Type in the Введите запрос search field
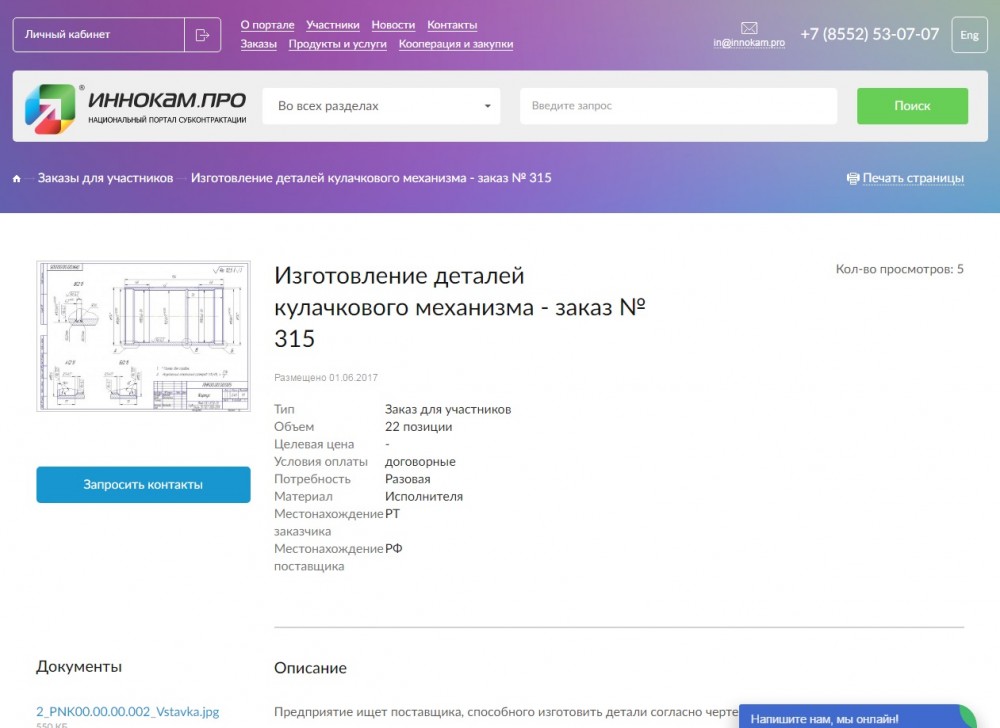 click(x=677, y=106)
